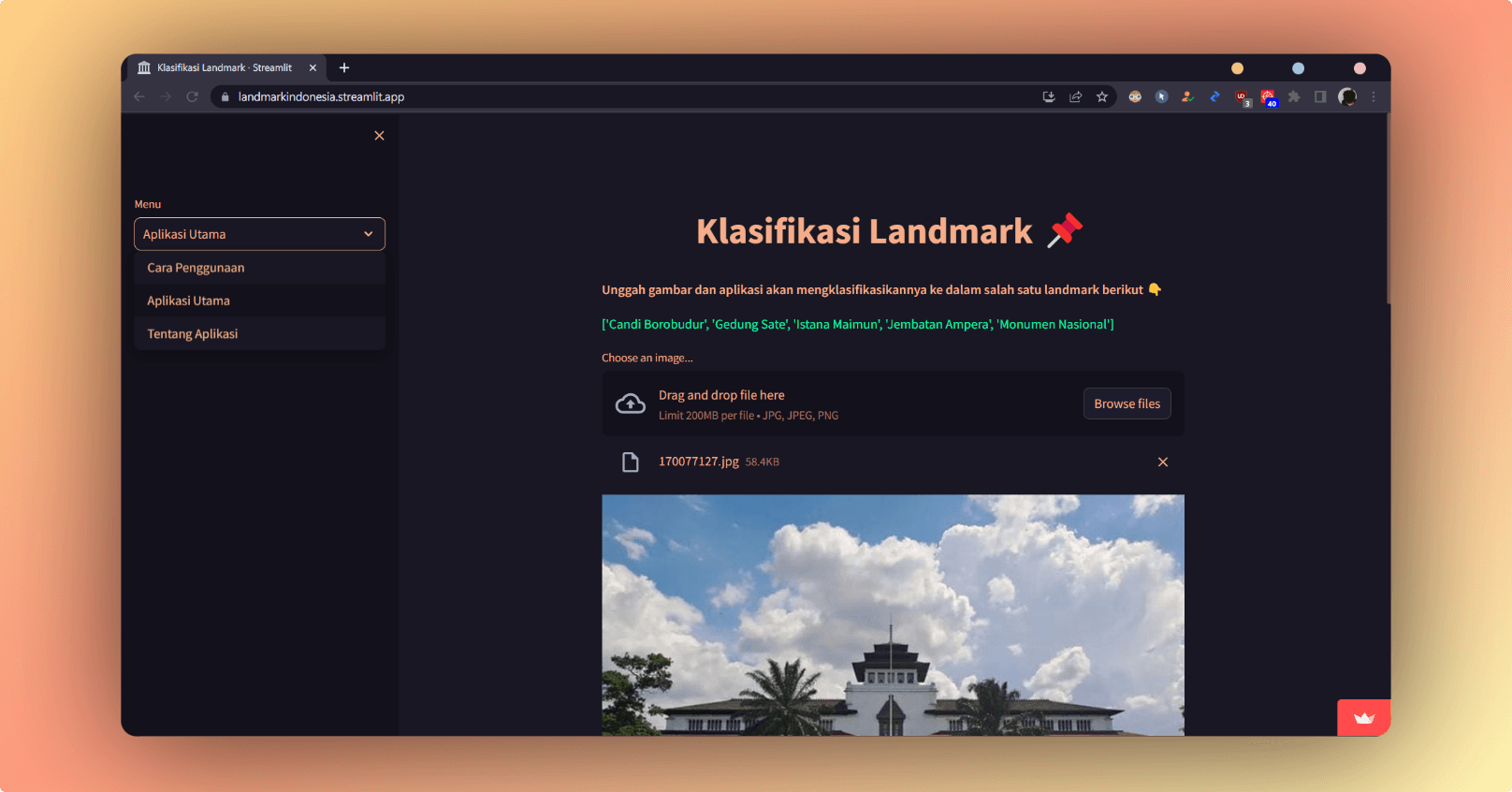Select Cara Penggunaan from the menu
Image resolution: width=1512 pixels, height=792 pixels.
pos(196,268)
